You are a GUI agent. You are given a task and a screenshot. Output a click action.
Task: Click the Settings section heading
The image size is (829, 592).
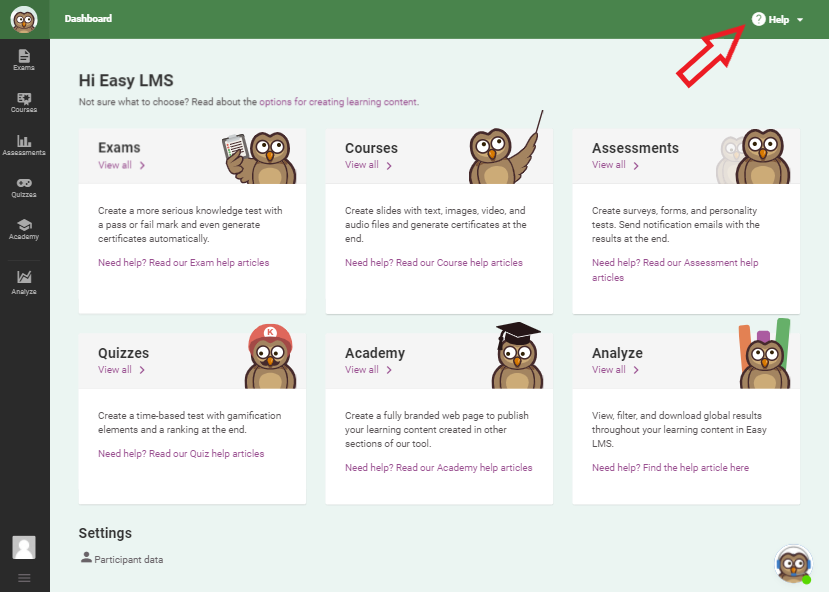tap(105, 533)
